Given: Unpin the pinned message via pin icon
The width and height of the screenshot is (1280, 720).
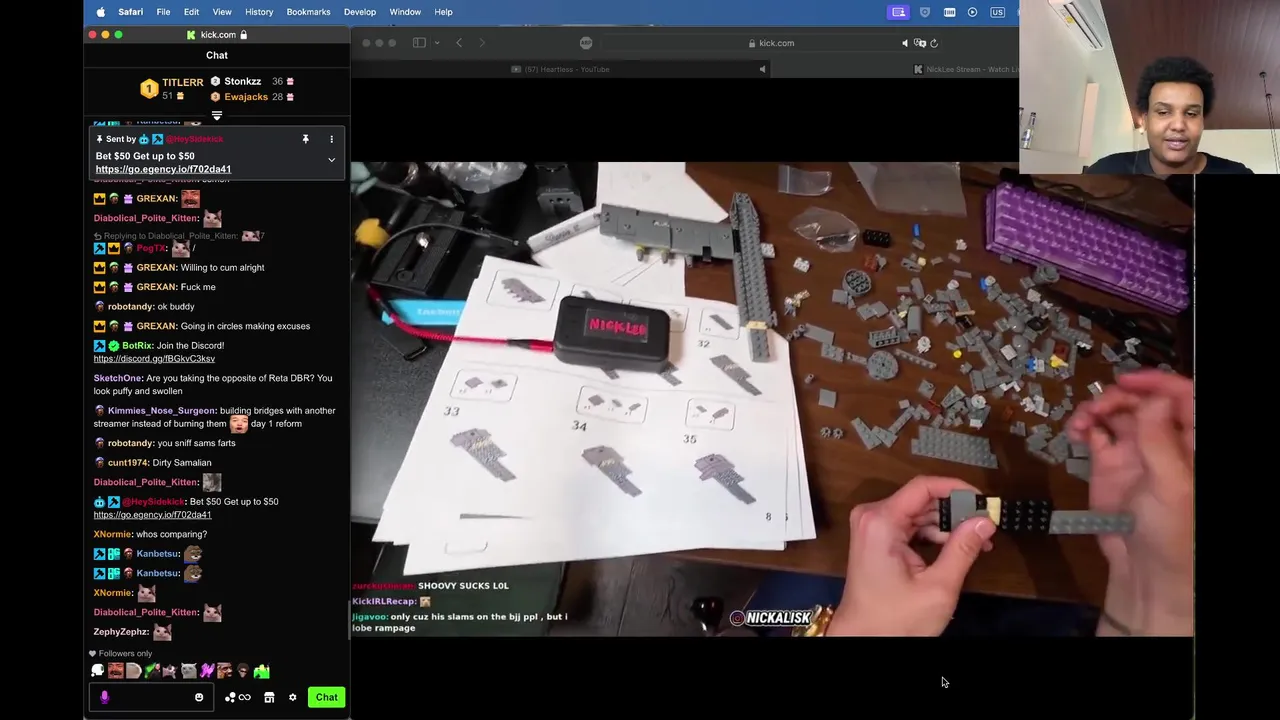Looking at the screenshot, I should click(x=305, y=139).
